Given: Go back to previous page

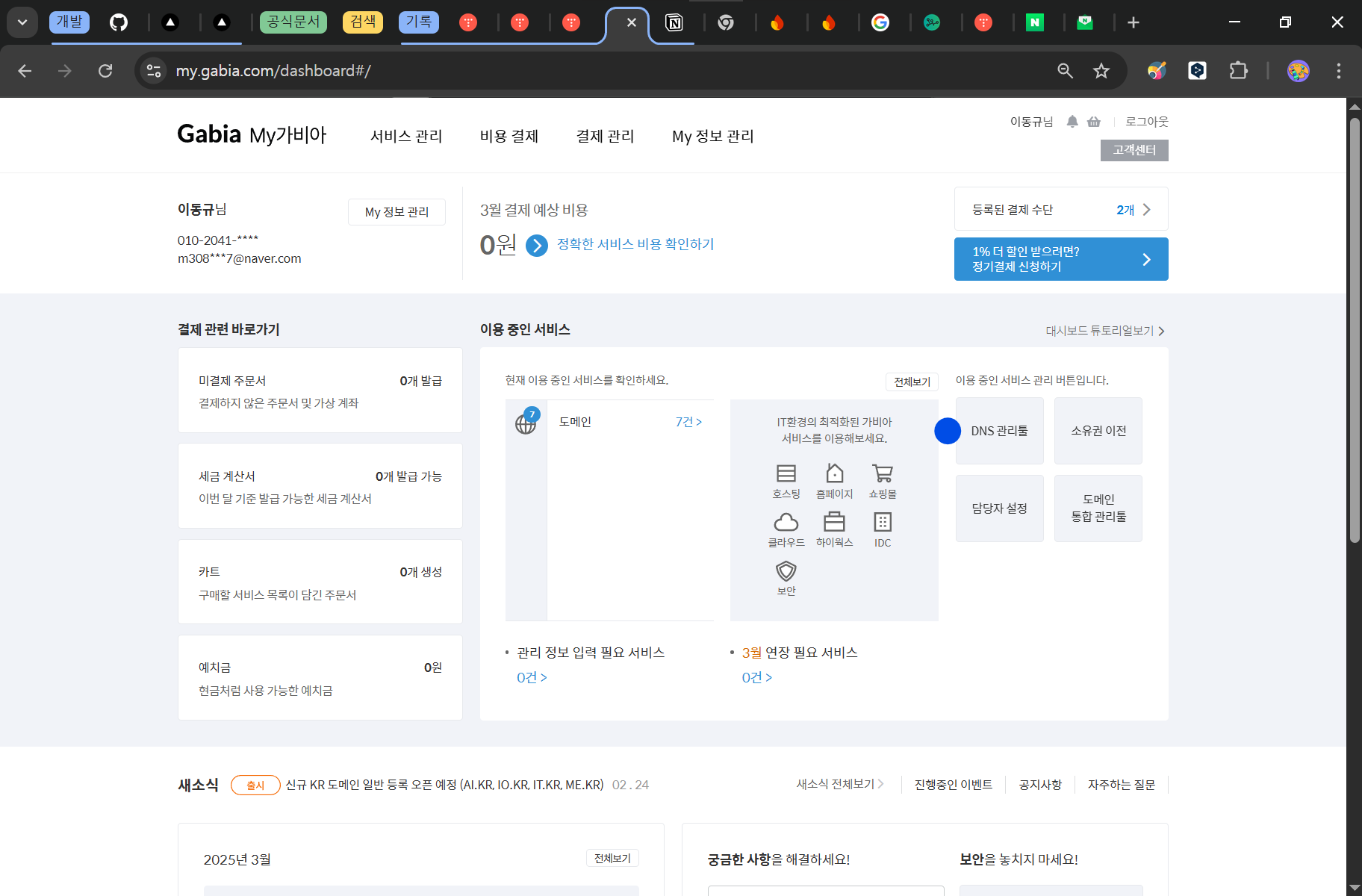Looking at the screenshot, I should coord(25,71).
